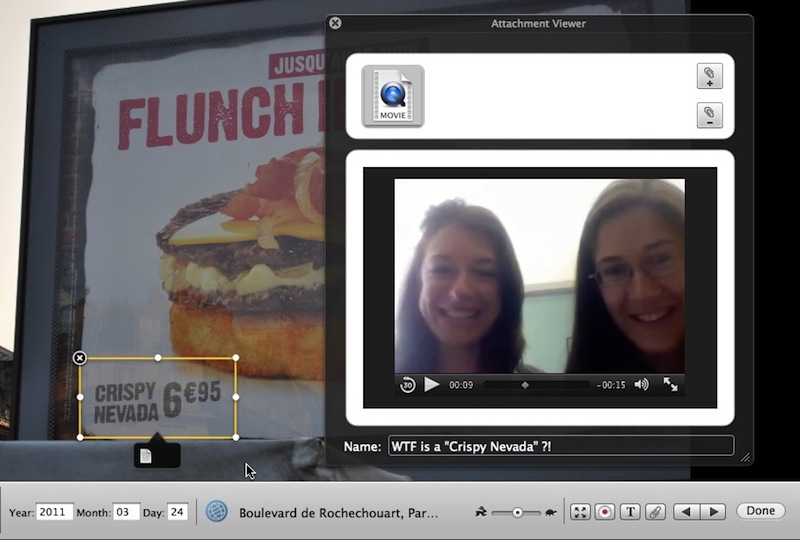Click the remaining time -00:15 display
This screenshot has height=540, width=800.
(611, 385)
